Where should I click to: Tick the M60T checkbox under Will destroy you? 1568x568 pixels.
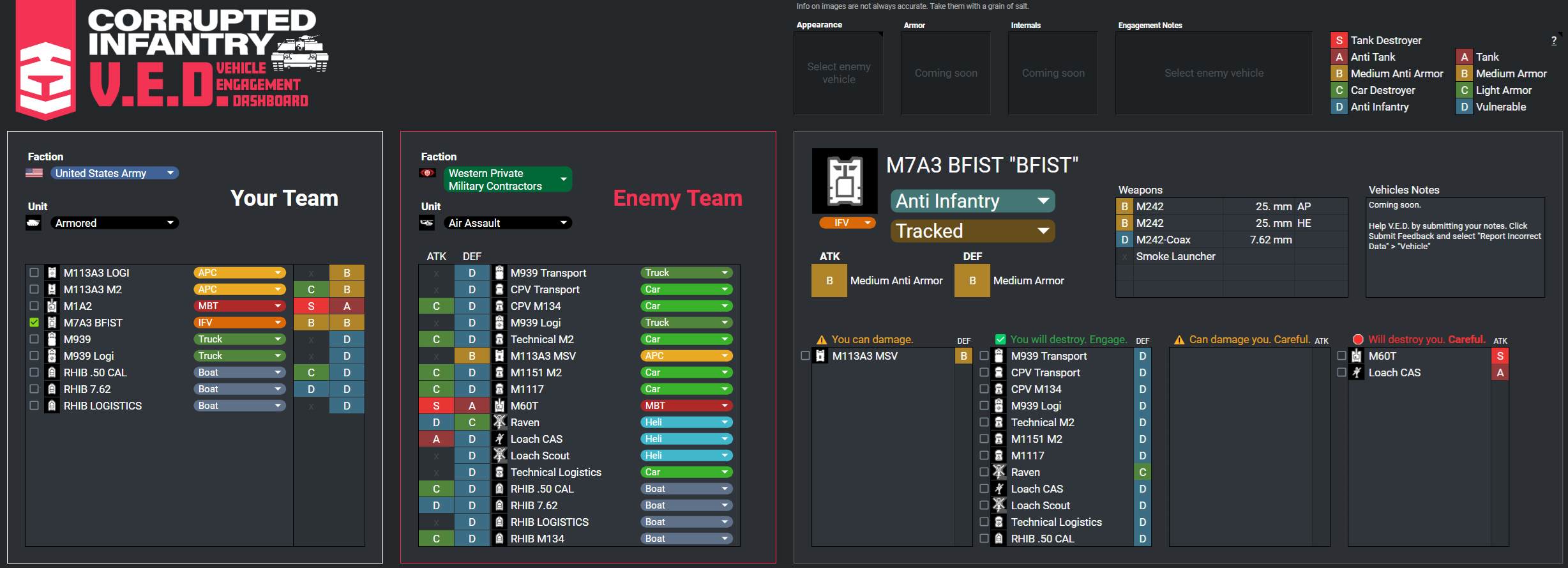(1341, 356)
